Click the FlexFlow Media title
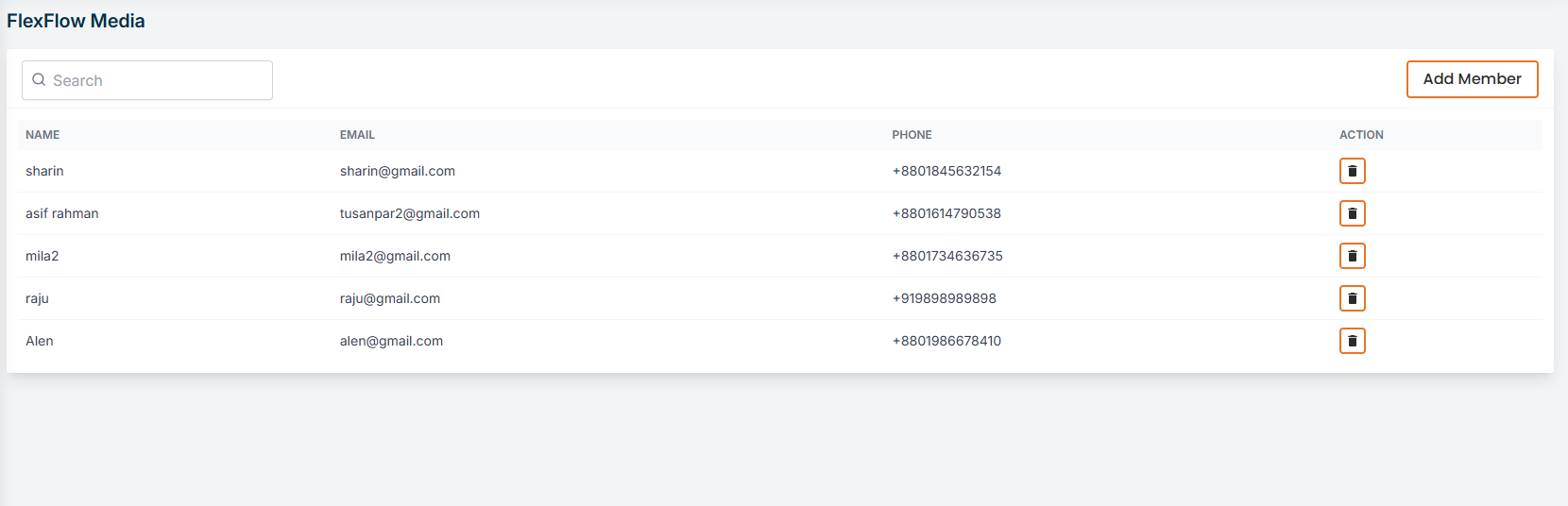The height and width of the screenshot is (506, 1568). [x=76, y=21]
